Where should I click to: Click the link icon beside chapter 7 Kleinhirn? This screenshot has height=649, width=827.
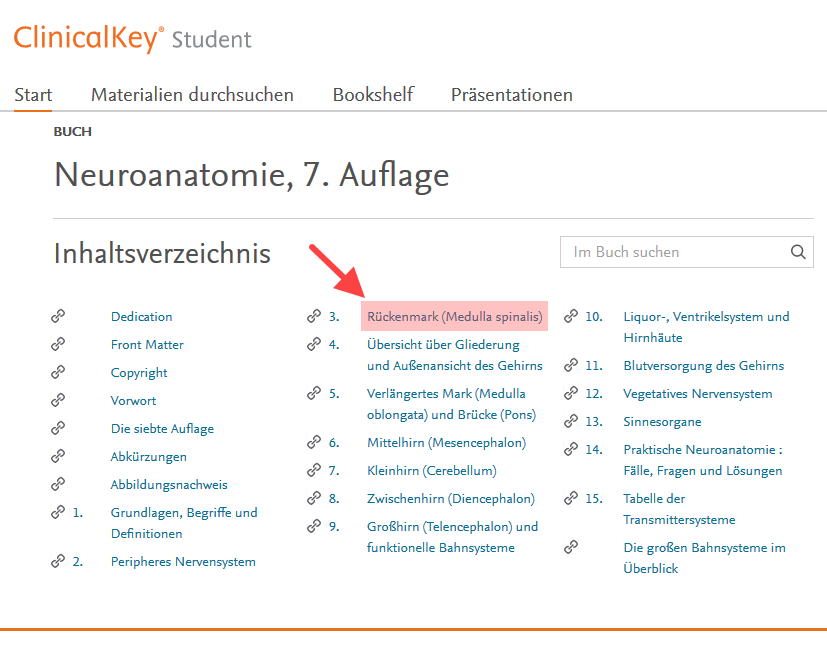point(314,471)
